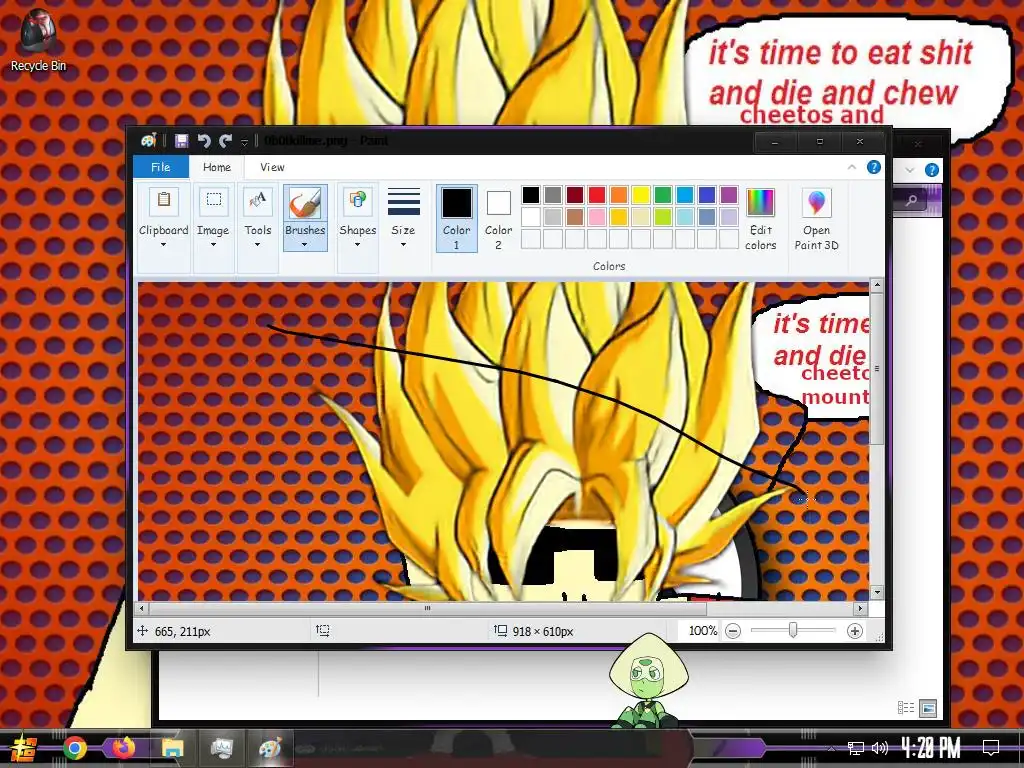Click the horizontal scrollbar left arrow
The width and height of the screenshot is (1024, 768).
pos(142,608)
